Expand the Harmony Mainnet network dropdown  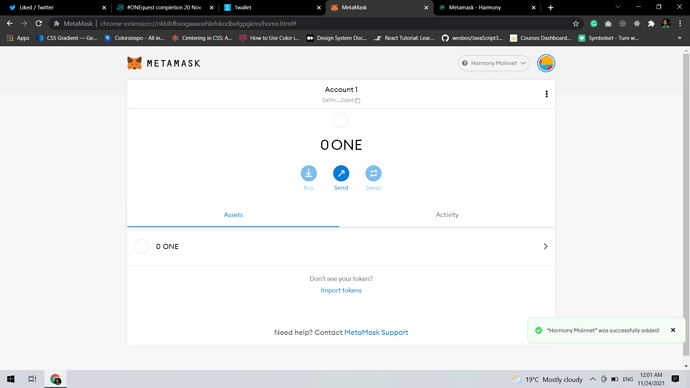(x=494, y=63)
